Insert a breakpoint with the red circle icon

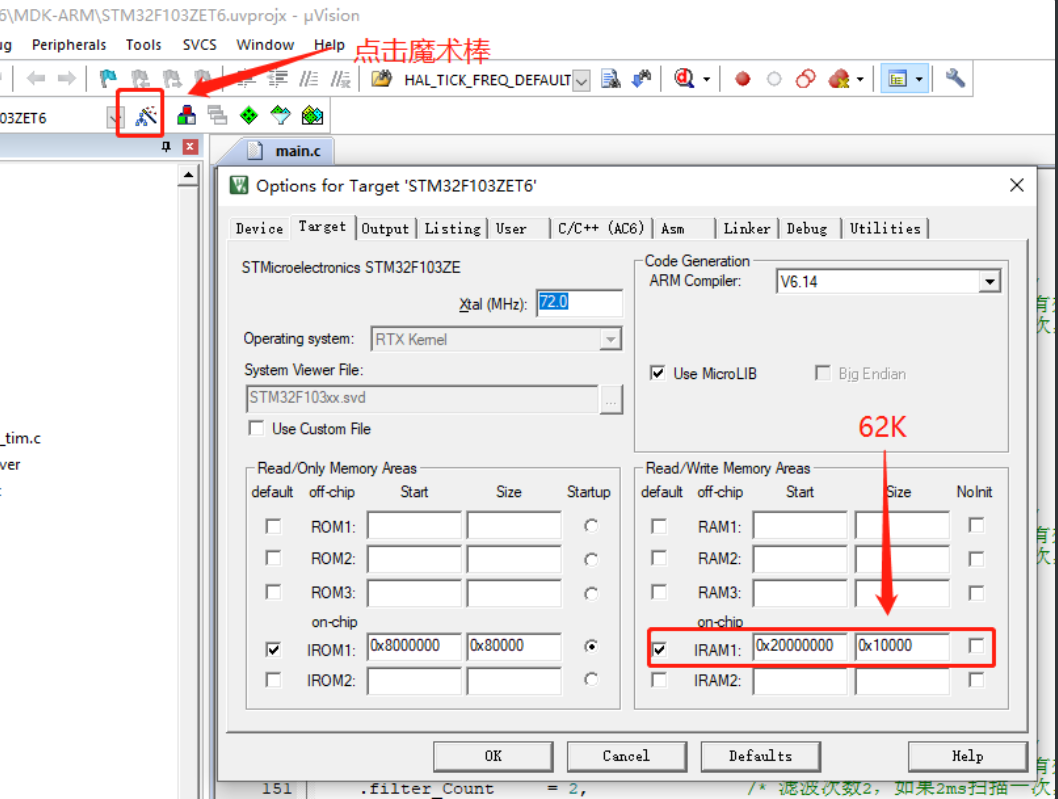click(x=743, y=80)
